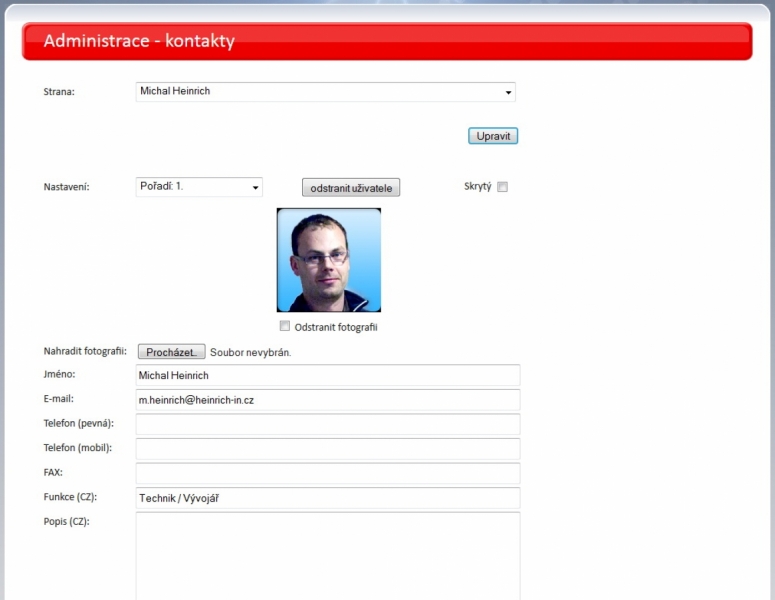
Task: Click the 'Telefon (pevná):' label
Action: click(79, 424)
